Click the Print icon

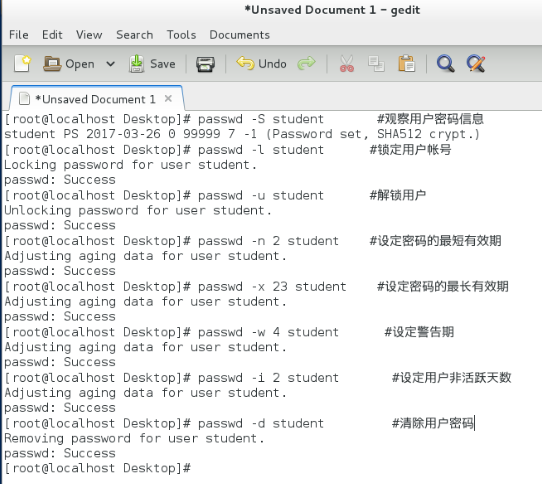(x=205, y=64)
